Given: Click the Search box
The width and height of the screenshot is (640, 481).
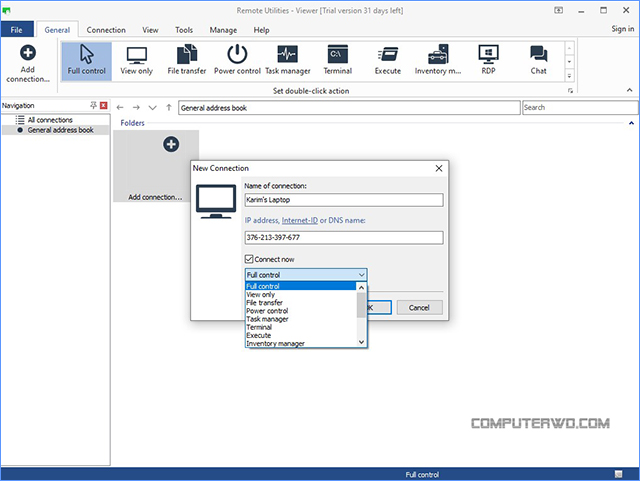Looking at the screenshot, I should [580, 107].
